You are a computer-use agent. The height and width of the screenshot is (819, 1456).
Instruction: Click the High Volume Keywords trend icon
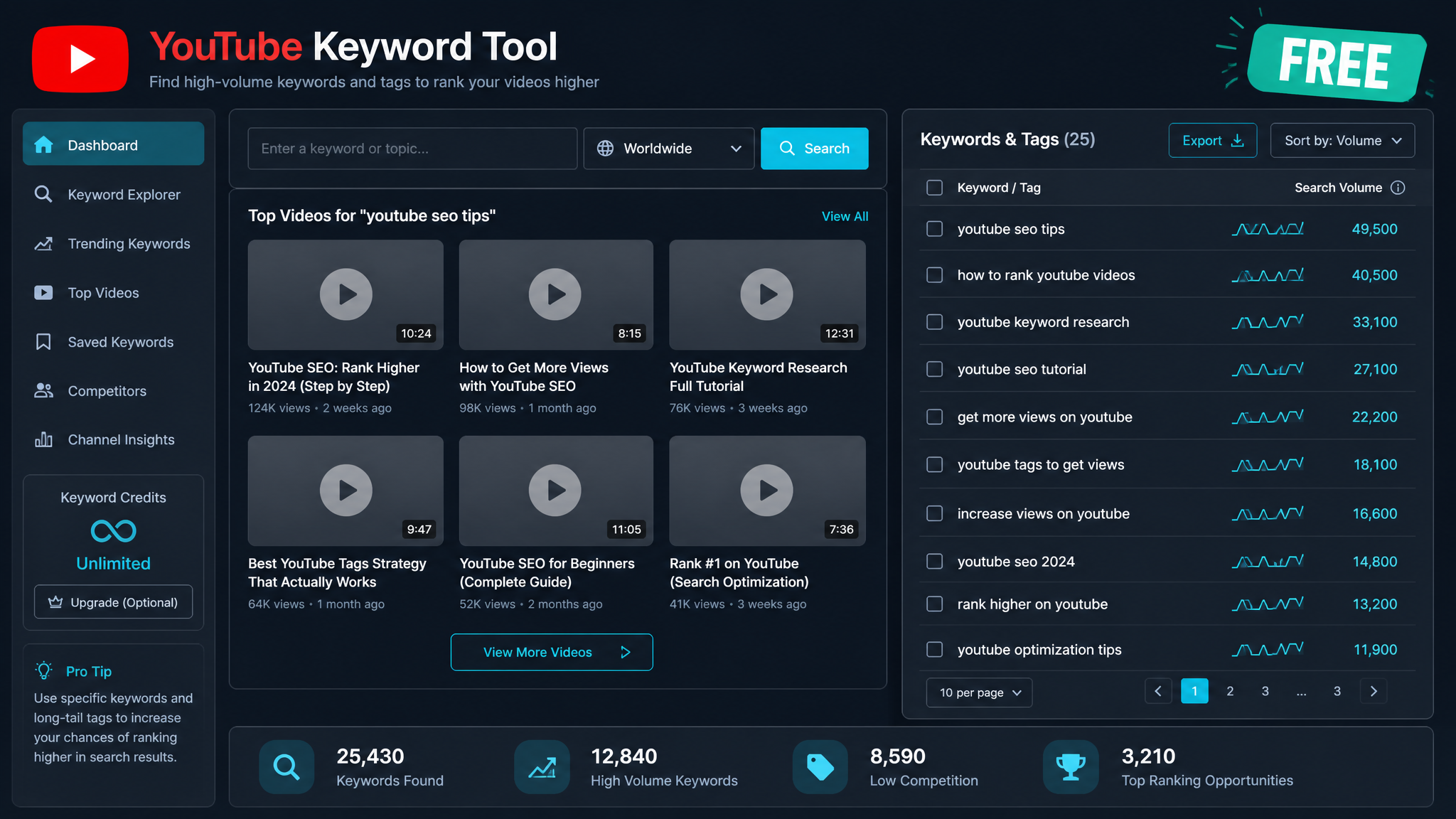tap(542, 766)
